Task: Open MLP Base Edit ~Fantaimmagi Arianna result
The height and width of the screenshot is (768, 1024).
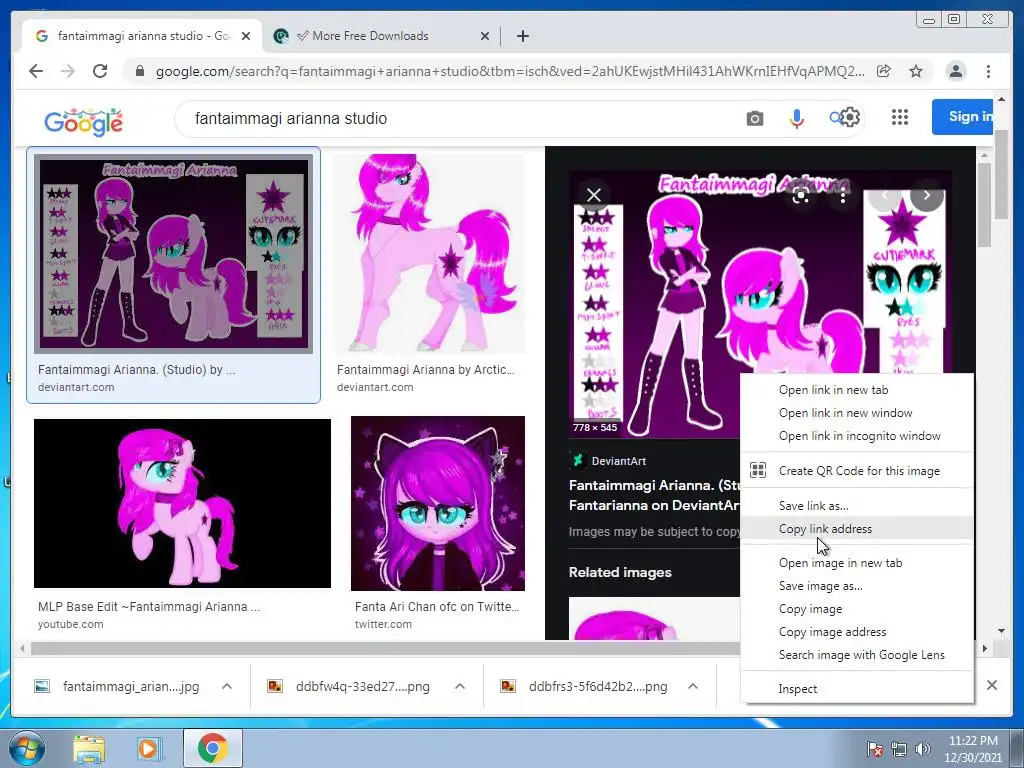Action: point(149,607)
